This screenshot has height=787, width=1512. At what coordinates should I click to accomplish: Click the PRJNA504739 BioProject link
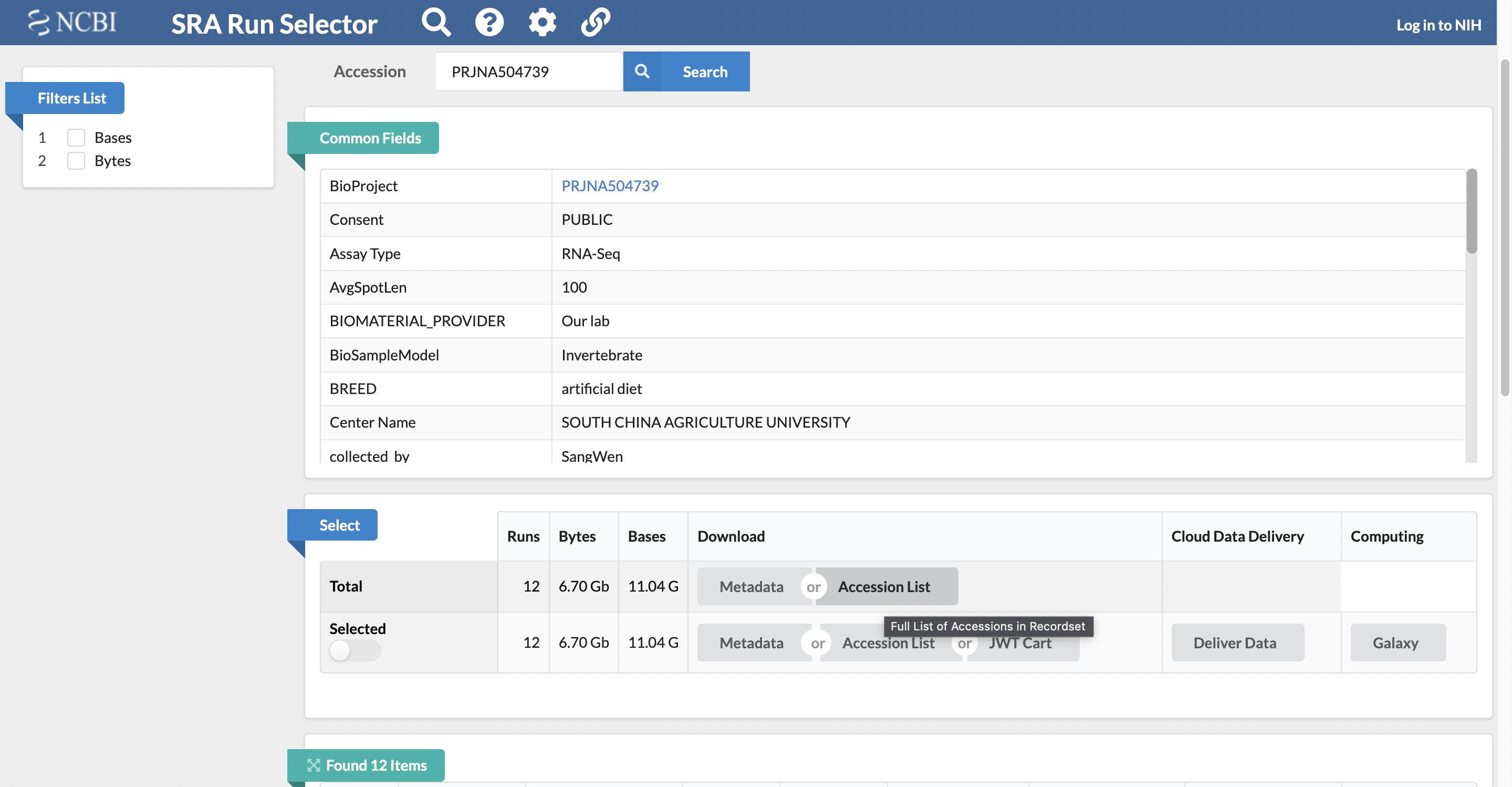tap(609, 184)
